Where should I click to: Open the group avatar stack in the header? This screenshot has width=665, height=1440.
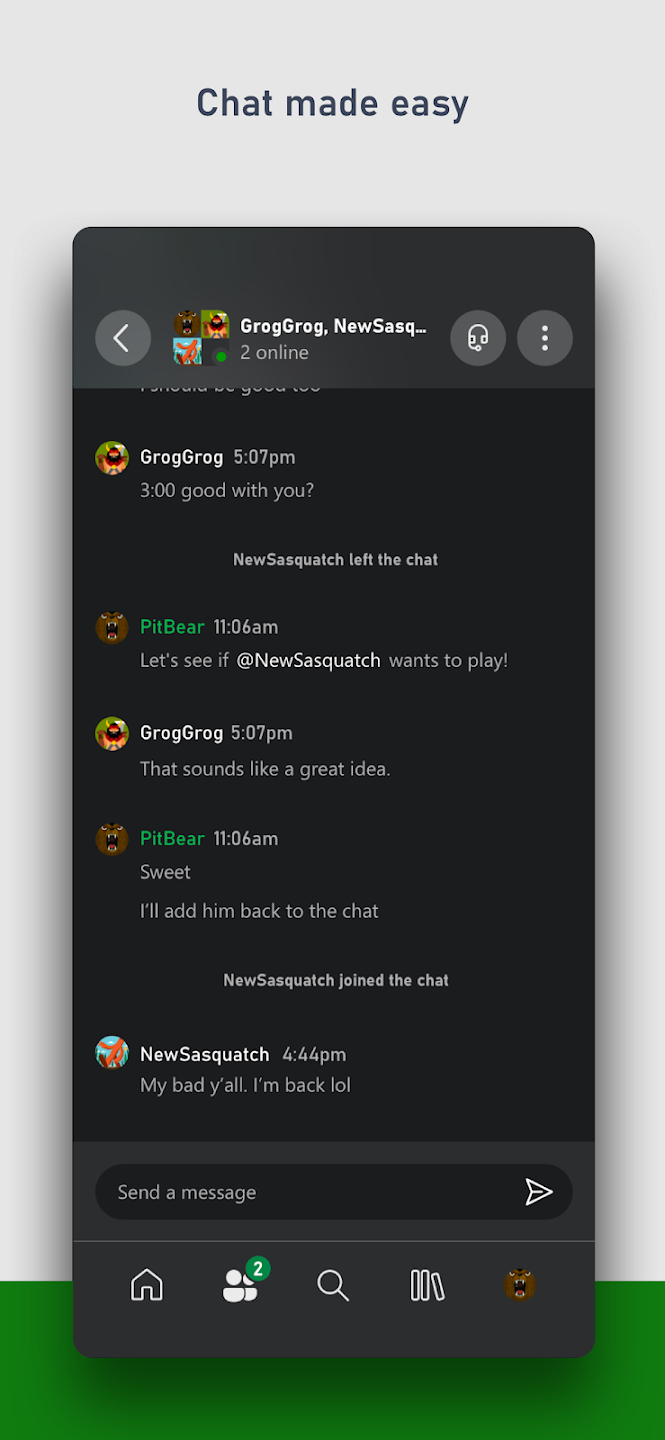(x=200, y=338)
